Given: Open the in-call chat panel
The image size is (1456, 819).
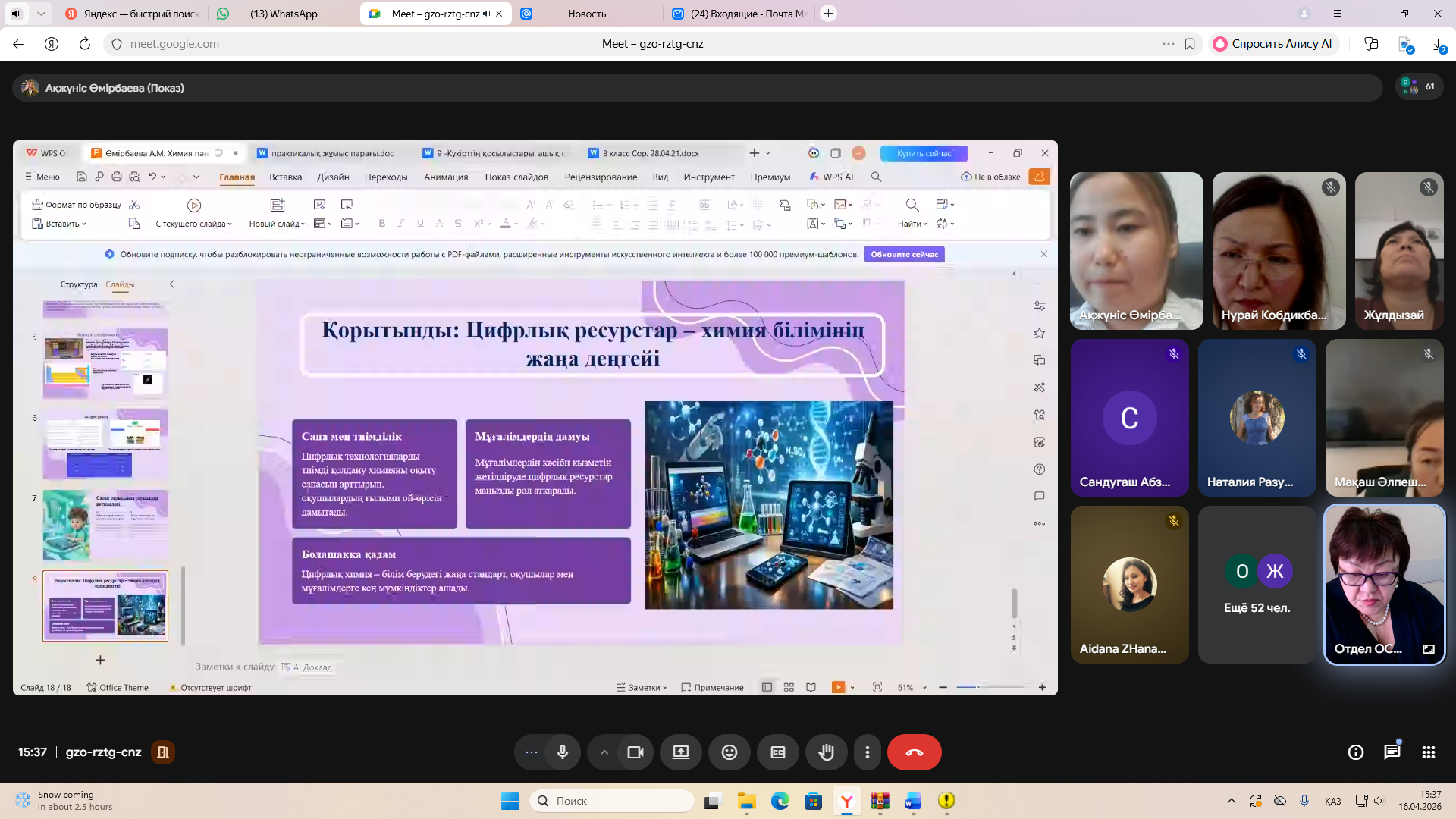Looking at the screenshot, I should point(1392,752).
